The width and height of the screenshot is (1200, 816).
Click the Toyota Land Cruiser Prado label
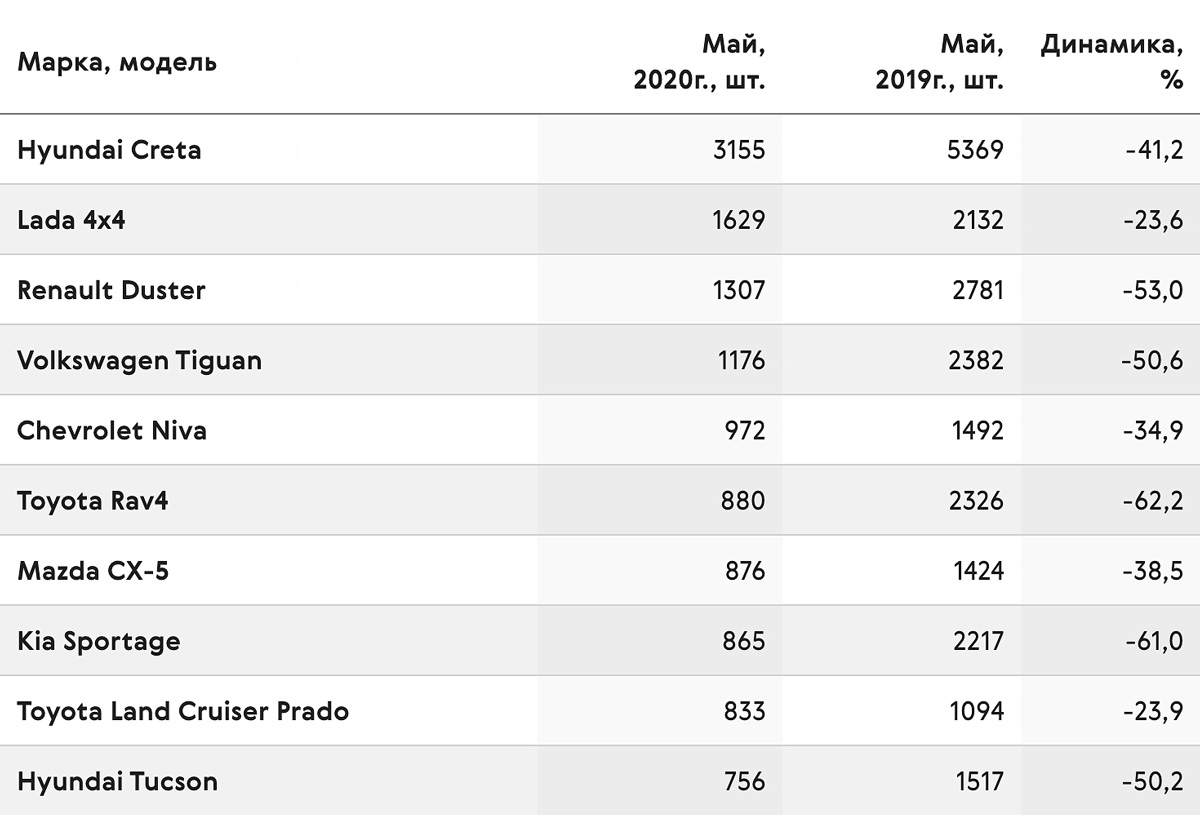[x=183, y=711]
